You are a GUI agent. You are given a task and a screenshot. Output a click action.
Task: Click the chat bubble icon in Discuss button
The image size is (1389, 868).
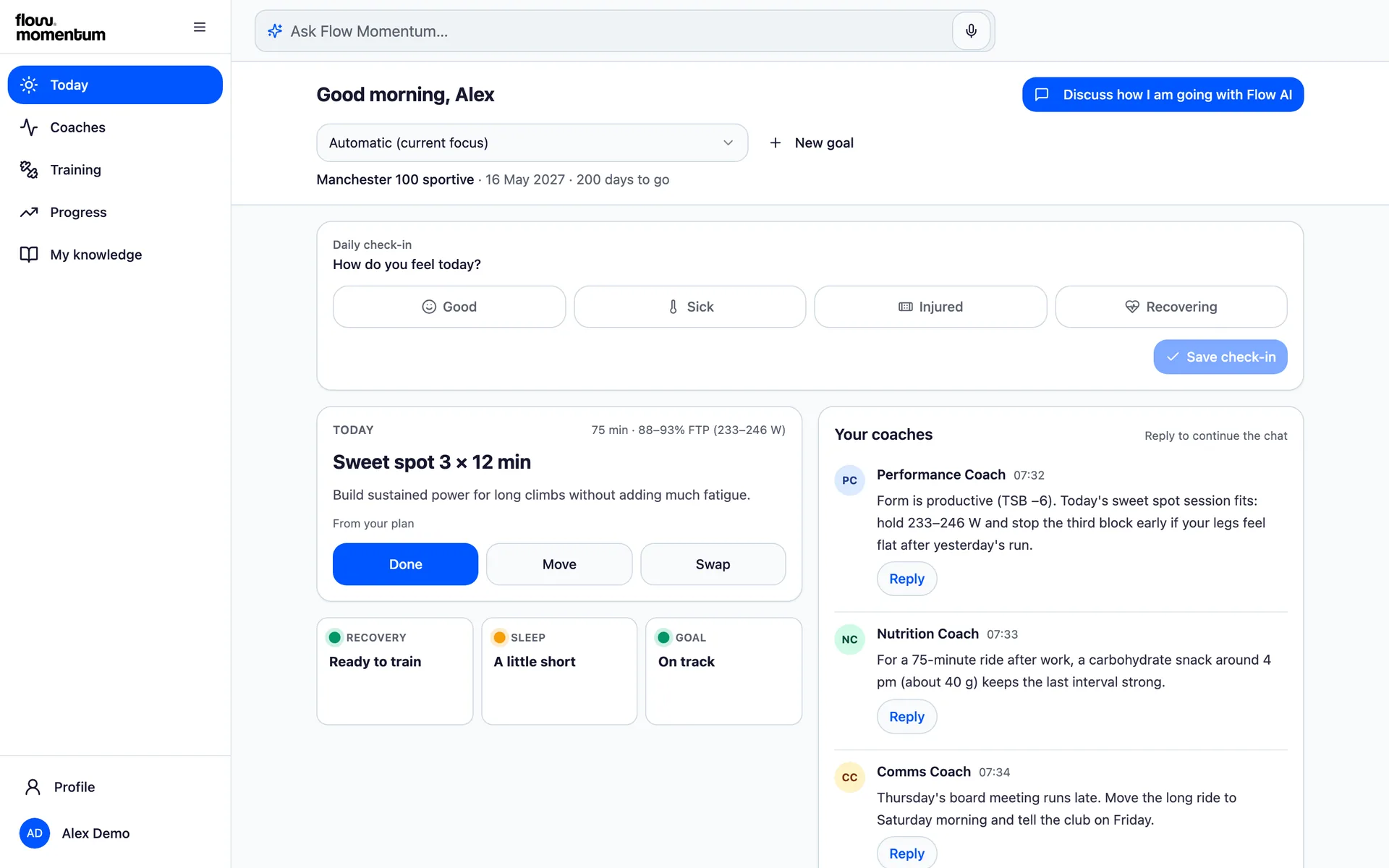click(x=1042, y=95)
